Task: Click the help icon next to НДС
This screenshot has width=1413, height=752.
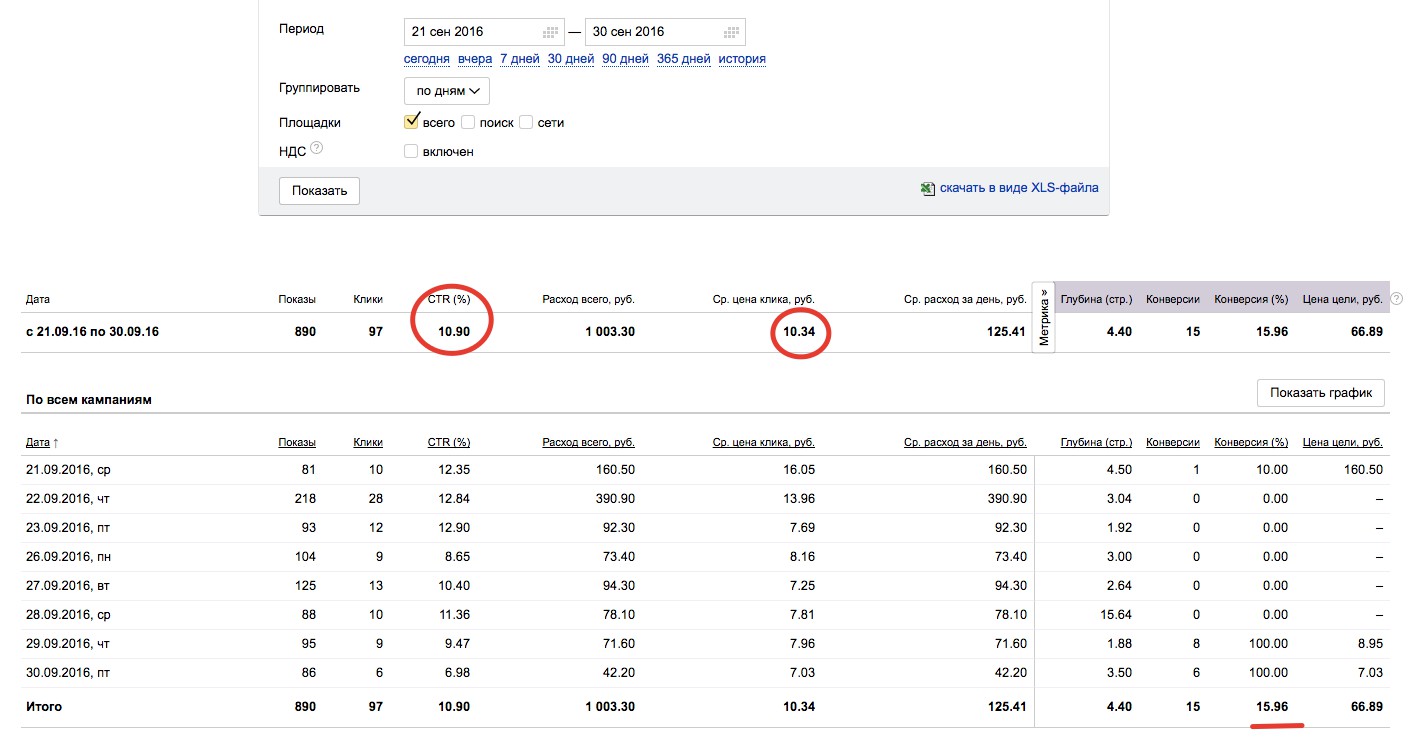Action: (x=316, y=148)
